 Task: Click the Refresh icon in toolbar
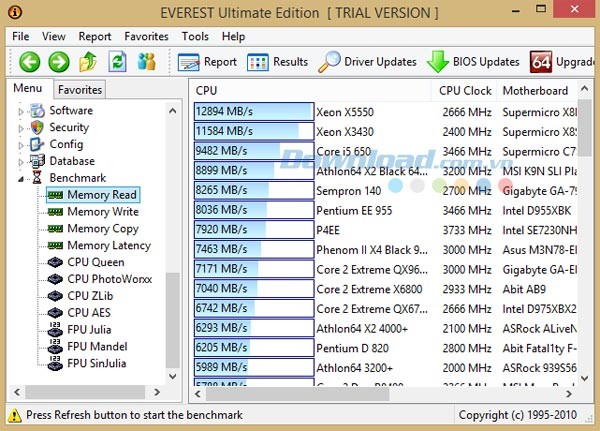click(x=118, y=62)
